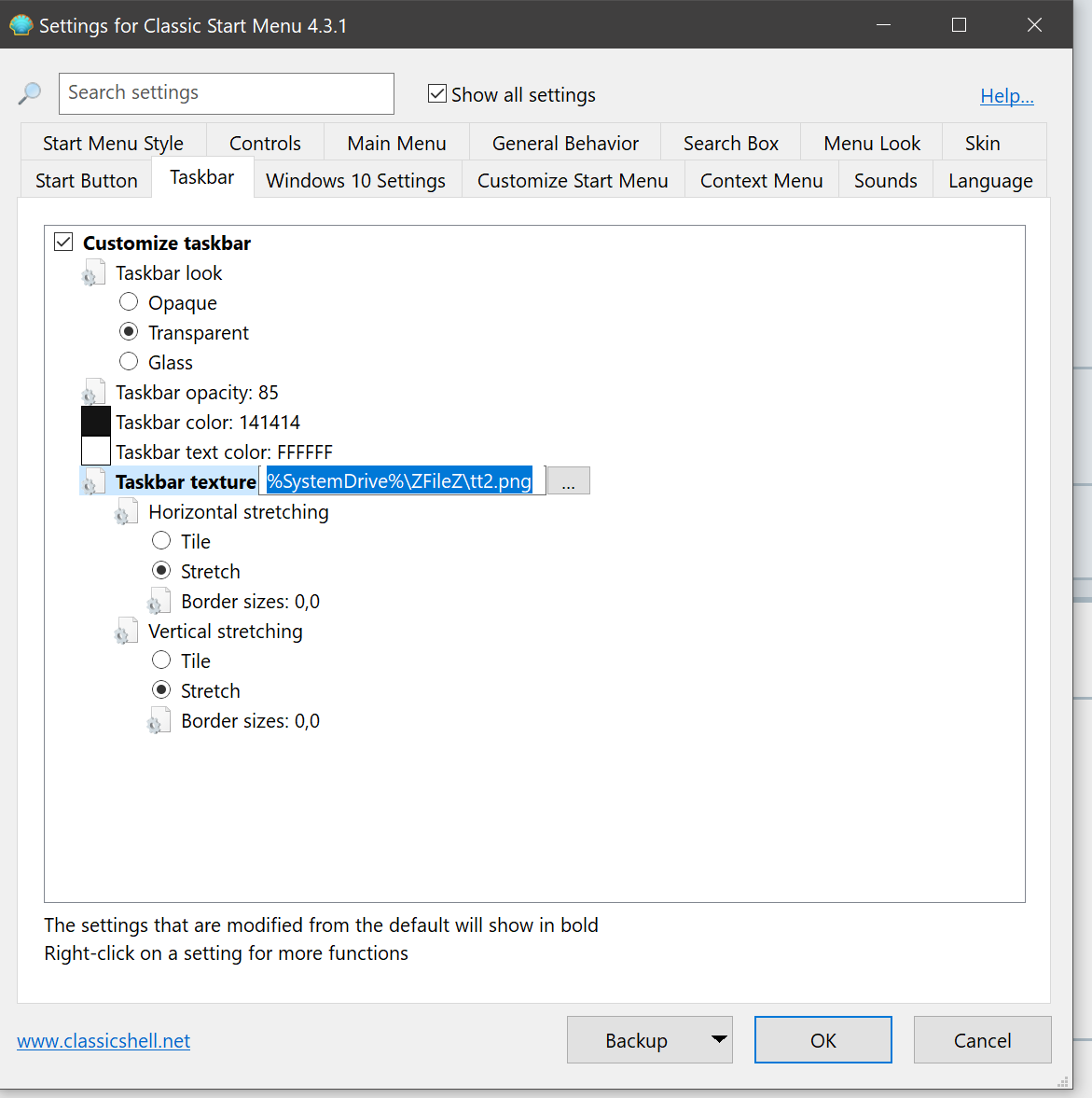
Task: Click the browse button for taskbar texture
Action: [x=569, y=481]
